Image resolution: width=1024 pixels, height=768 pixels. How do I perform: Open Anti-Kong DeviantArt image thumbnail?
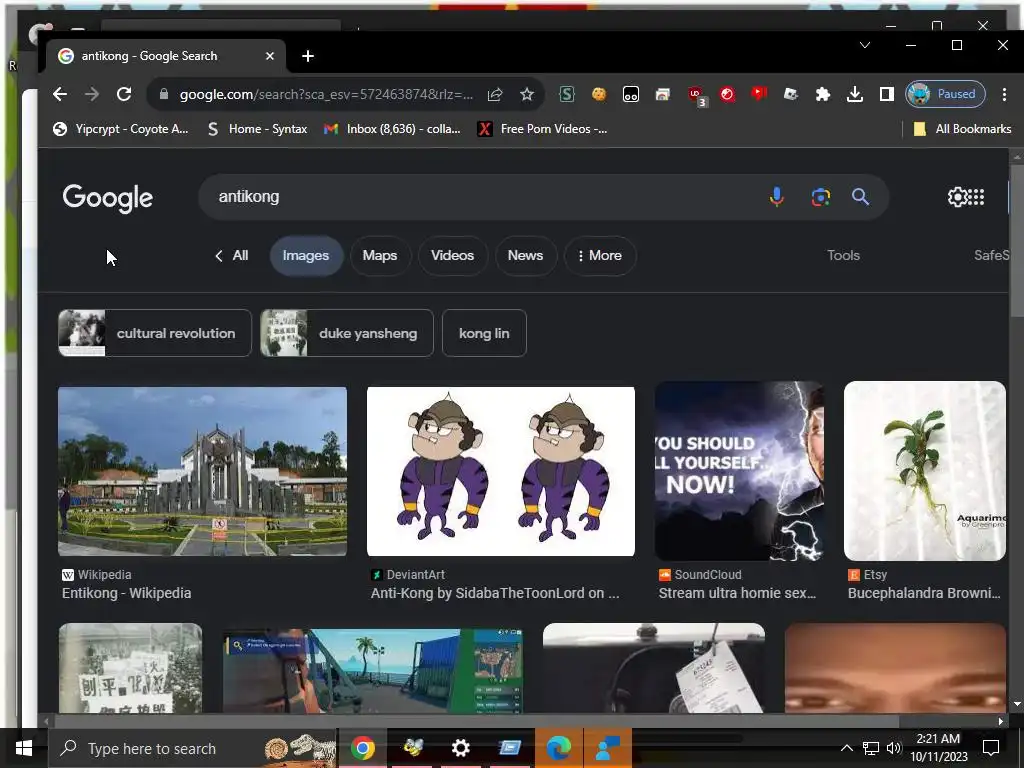[x=501, y=472]
